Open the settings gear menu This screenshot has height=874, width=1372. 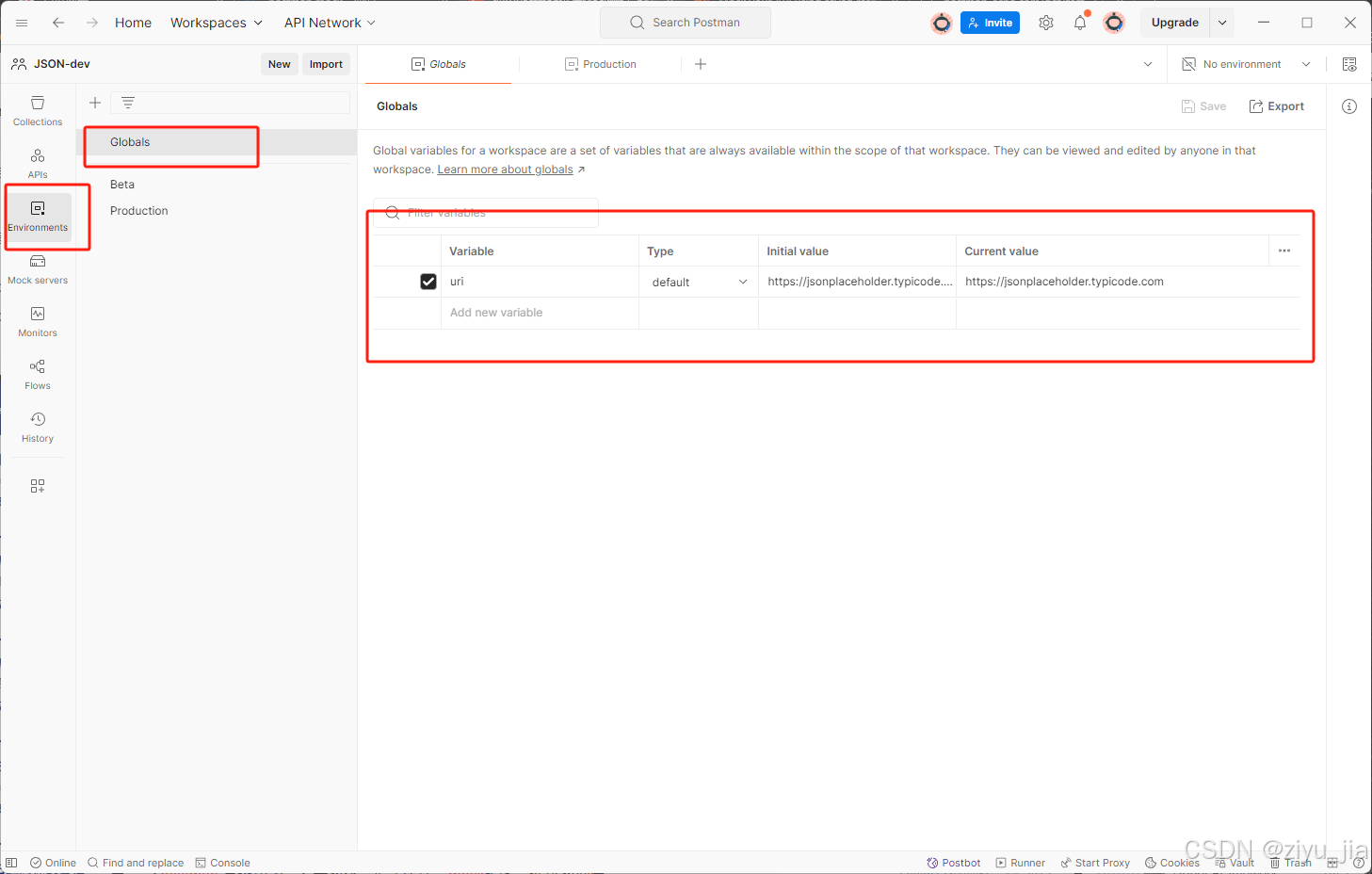click(x=1046, y=23)
